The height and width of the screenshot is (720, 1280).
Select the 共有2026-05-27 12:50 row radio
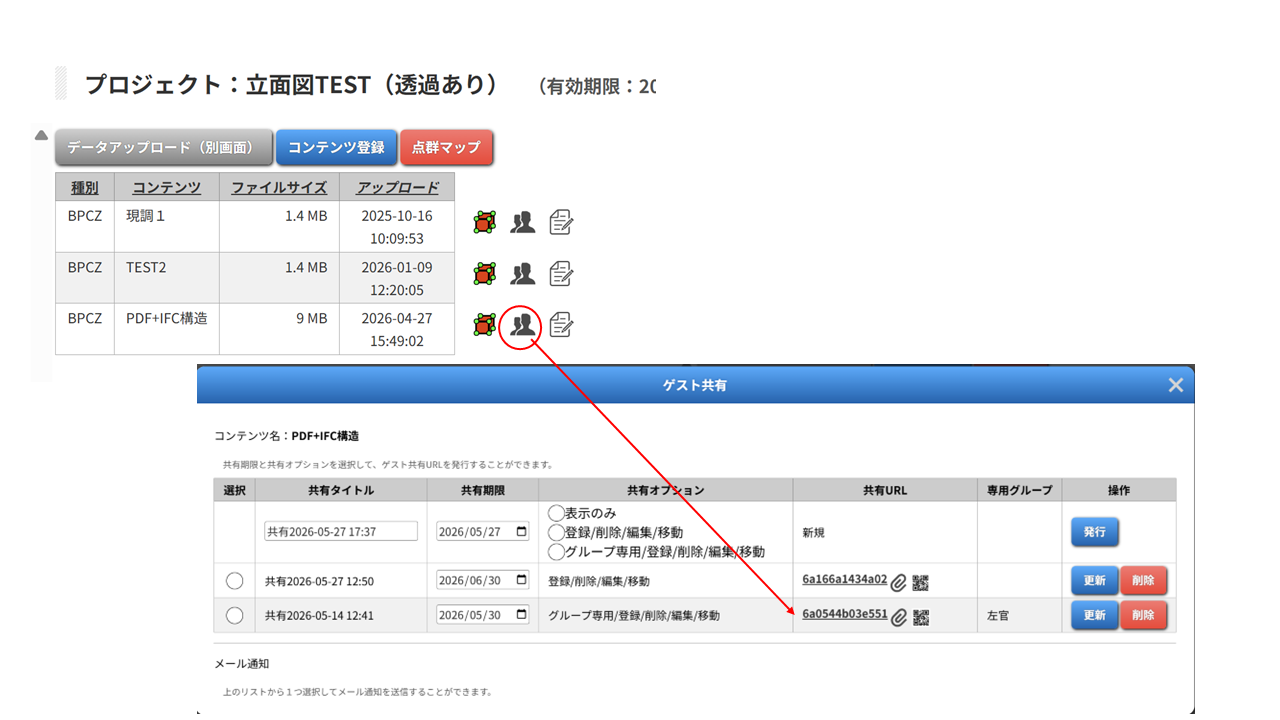234,581
